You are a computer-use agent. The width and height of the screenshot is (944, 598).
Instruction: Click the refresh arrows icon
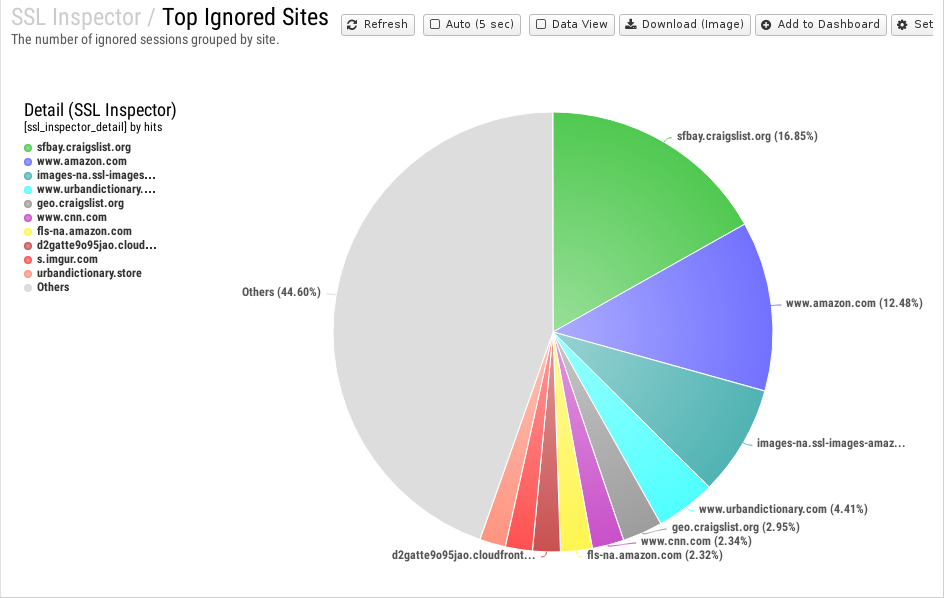352,25
